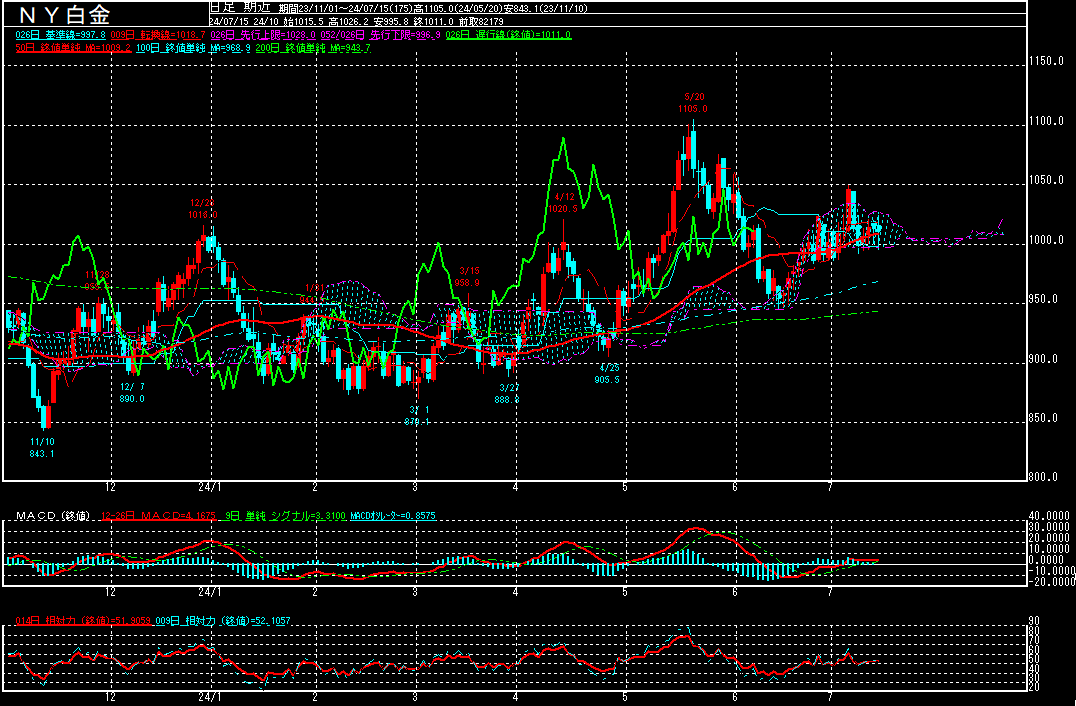Click the 12 month label under main chart
The width and height of the screenshot is (1076, 706).
(x=110, y=487)
